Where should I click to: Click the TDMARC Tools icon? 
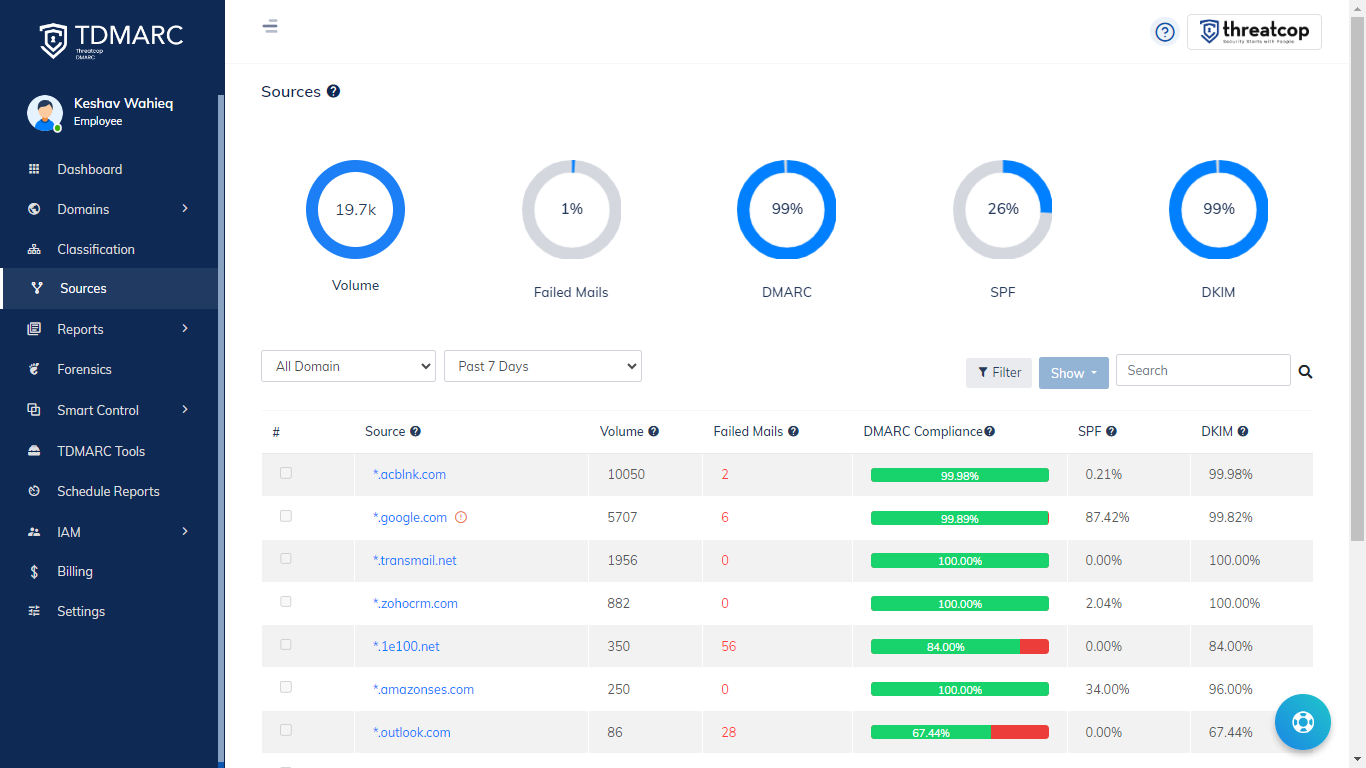[x=34, y=451]
